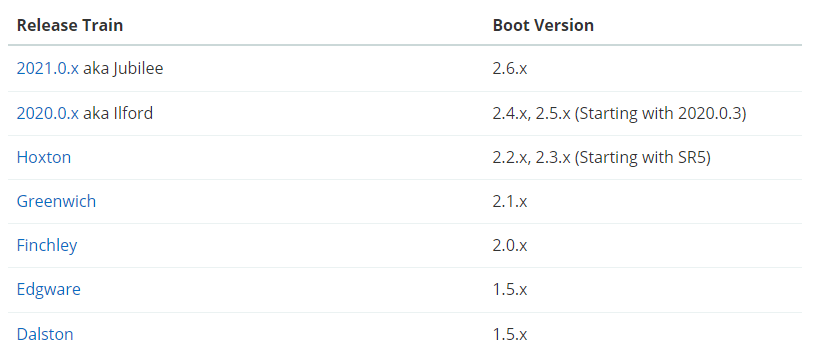Viewport: 821px width, 363px height.
Task: Open the 2021.0.x release train link
Action: click(48, 69)
